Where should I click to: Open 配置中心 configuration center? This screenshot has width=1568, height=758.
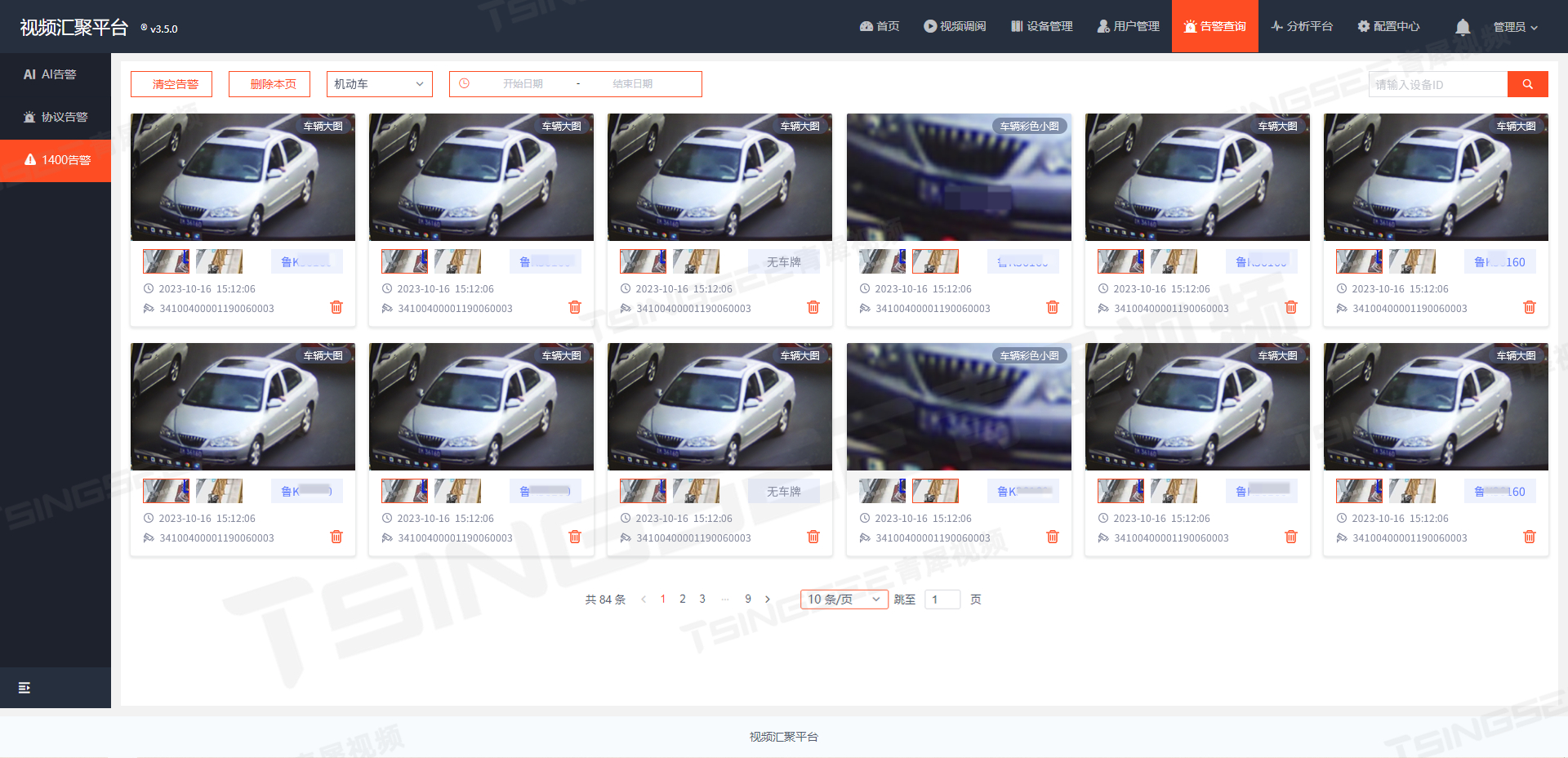[1388, 25]
